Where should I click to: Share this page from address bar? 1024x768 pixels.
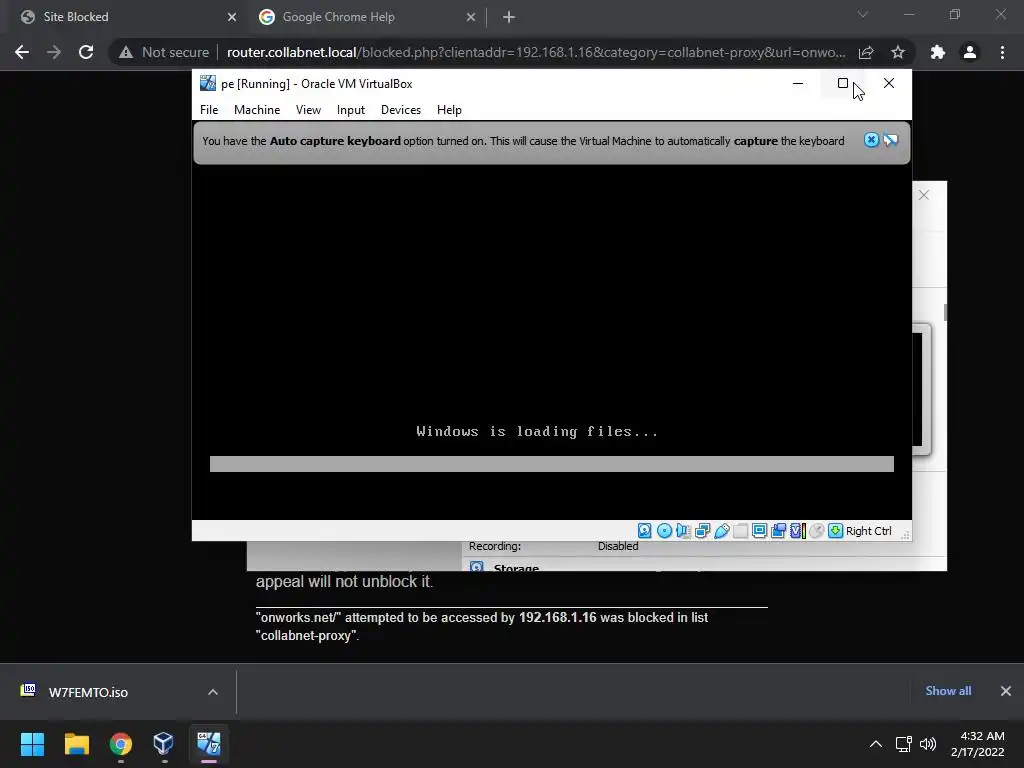click(866, 52)
